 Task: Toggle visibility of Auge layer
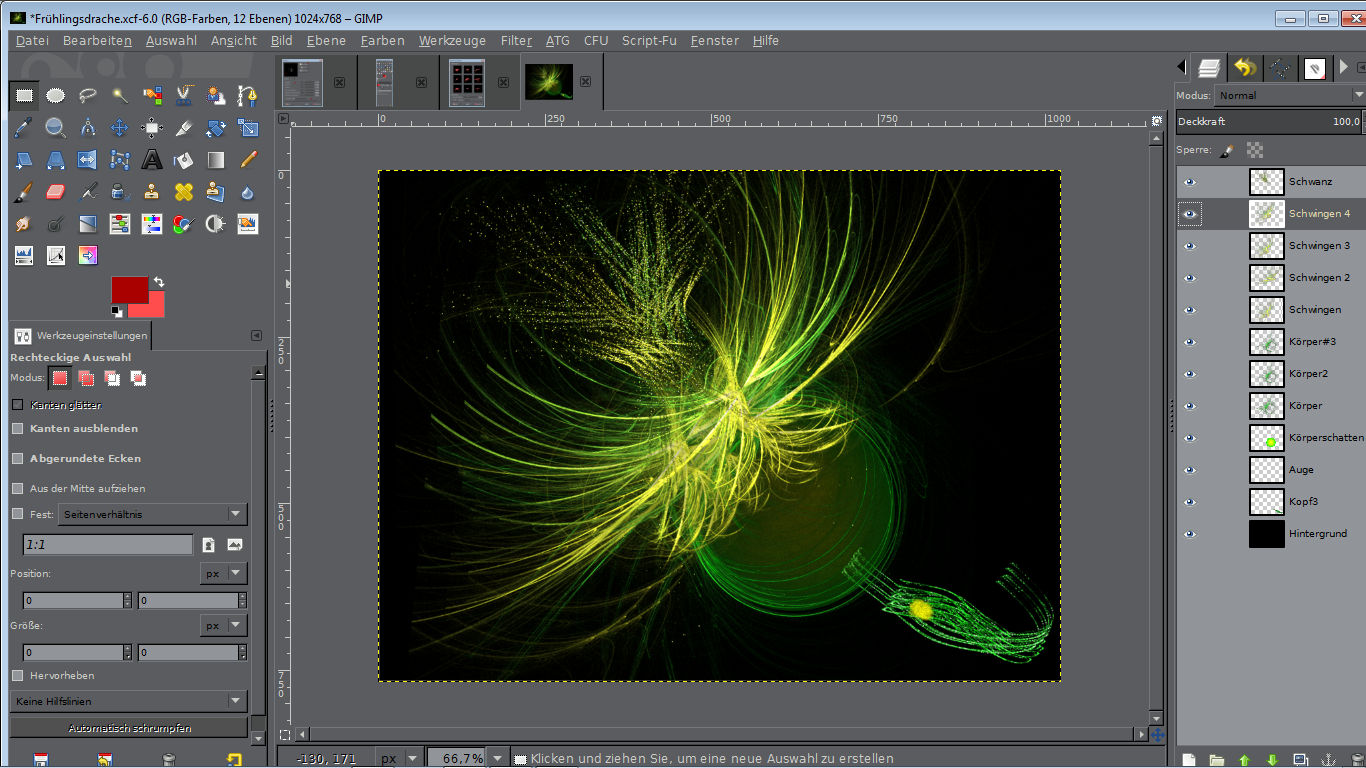coord(1189,470)
